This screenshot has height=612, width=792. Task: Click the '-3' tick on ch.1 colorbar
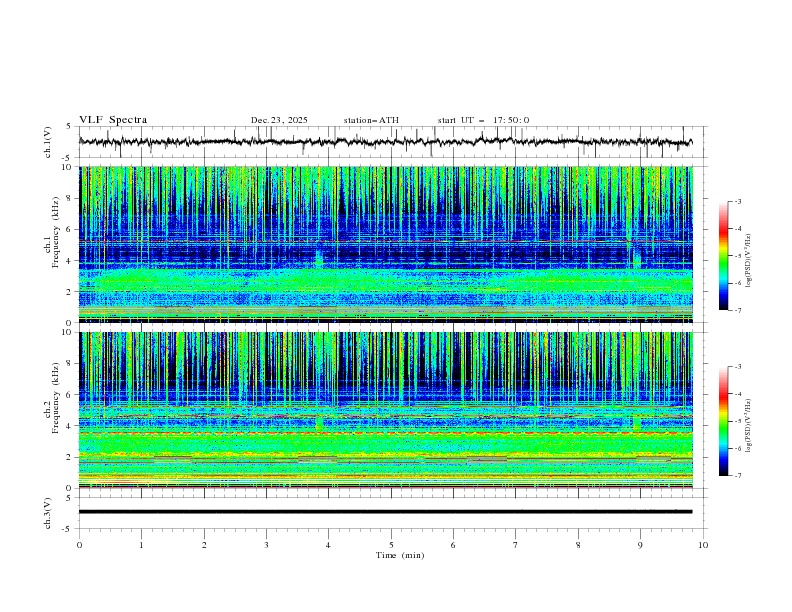(x=738, y=201)
